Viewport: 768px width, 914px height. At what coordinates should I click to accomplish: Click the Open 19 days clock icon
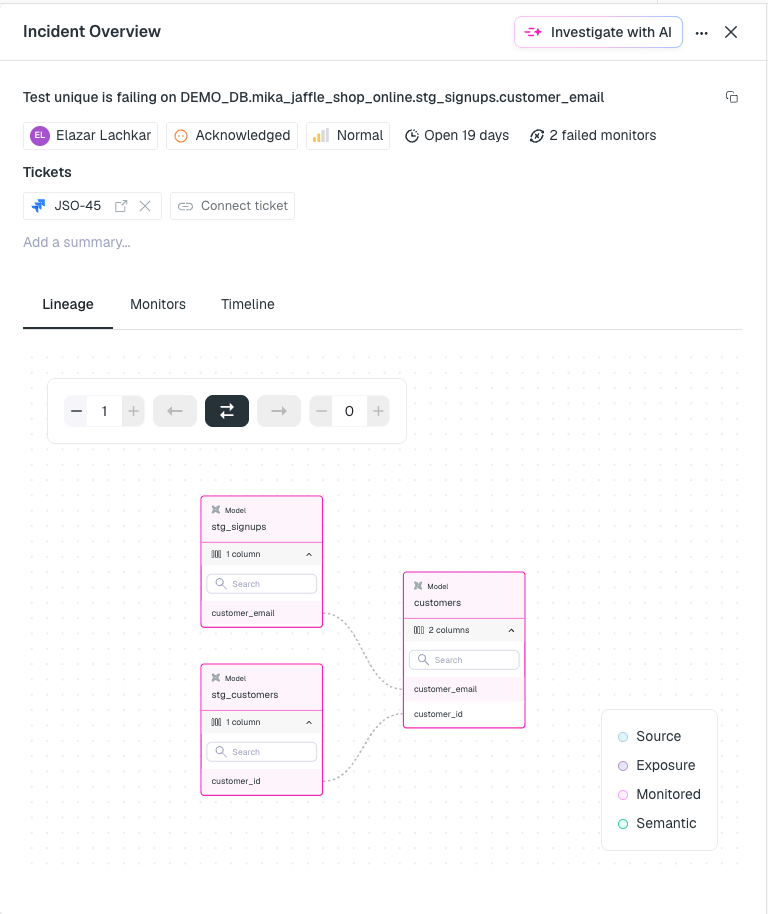(411, 136)
